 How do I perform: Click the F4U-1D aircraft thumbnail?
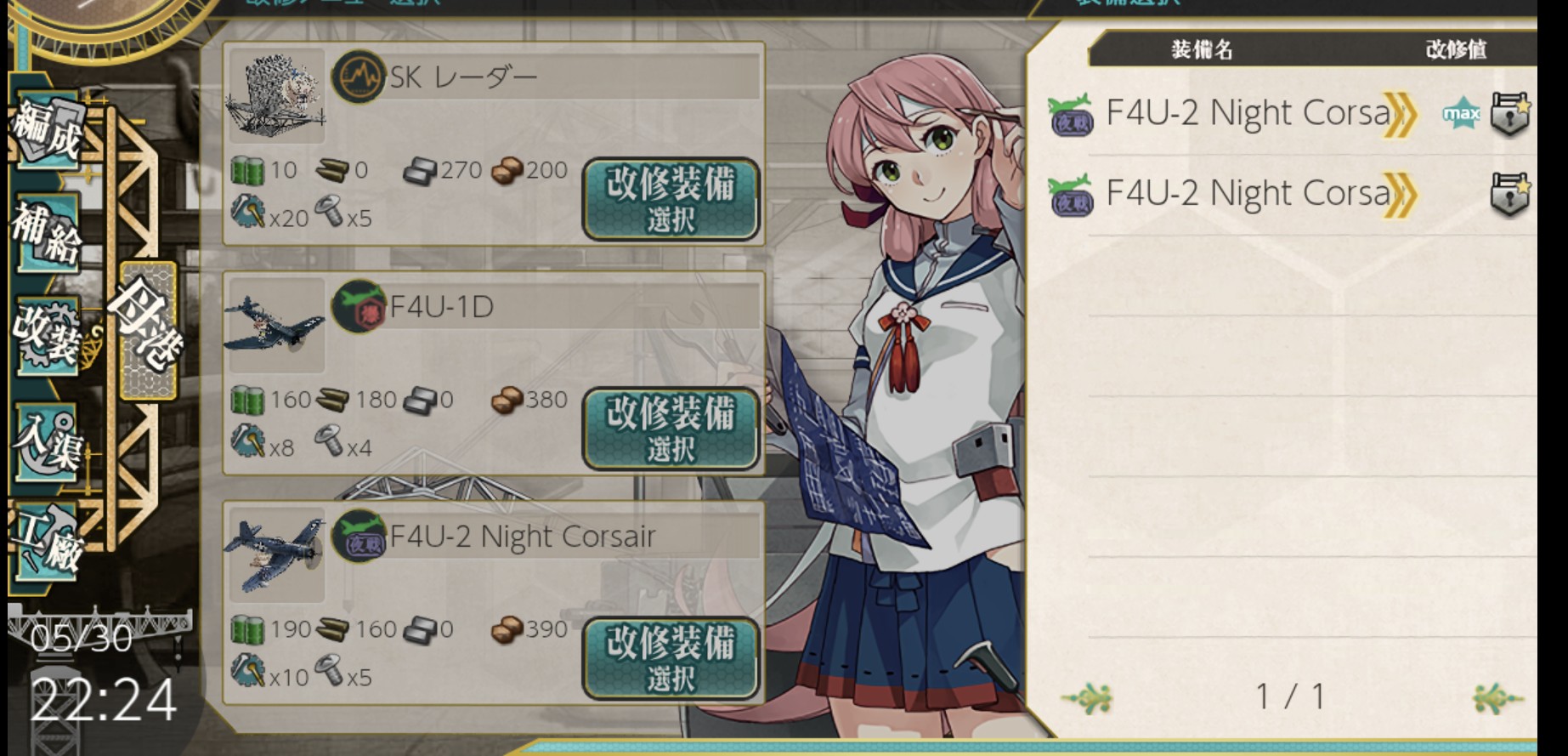(x=275, y=326)
